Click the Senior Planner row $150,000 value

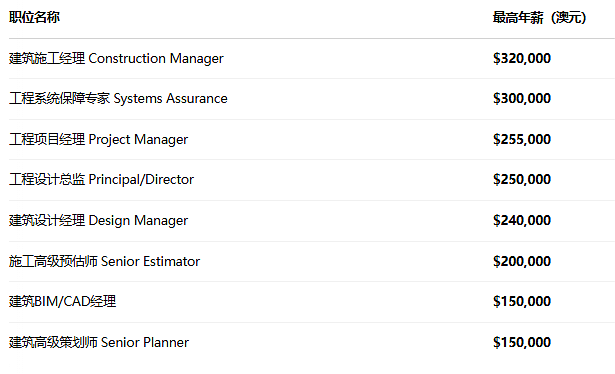pyautogui.click(x=522, y=343)
